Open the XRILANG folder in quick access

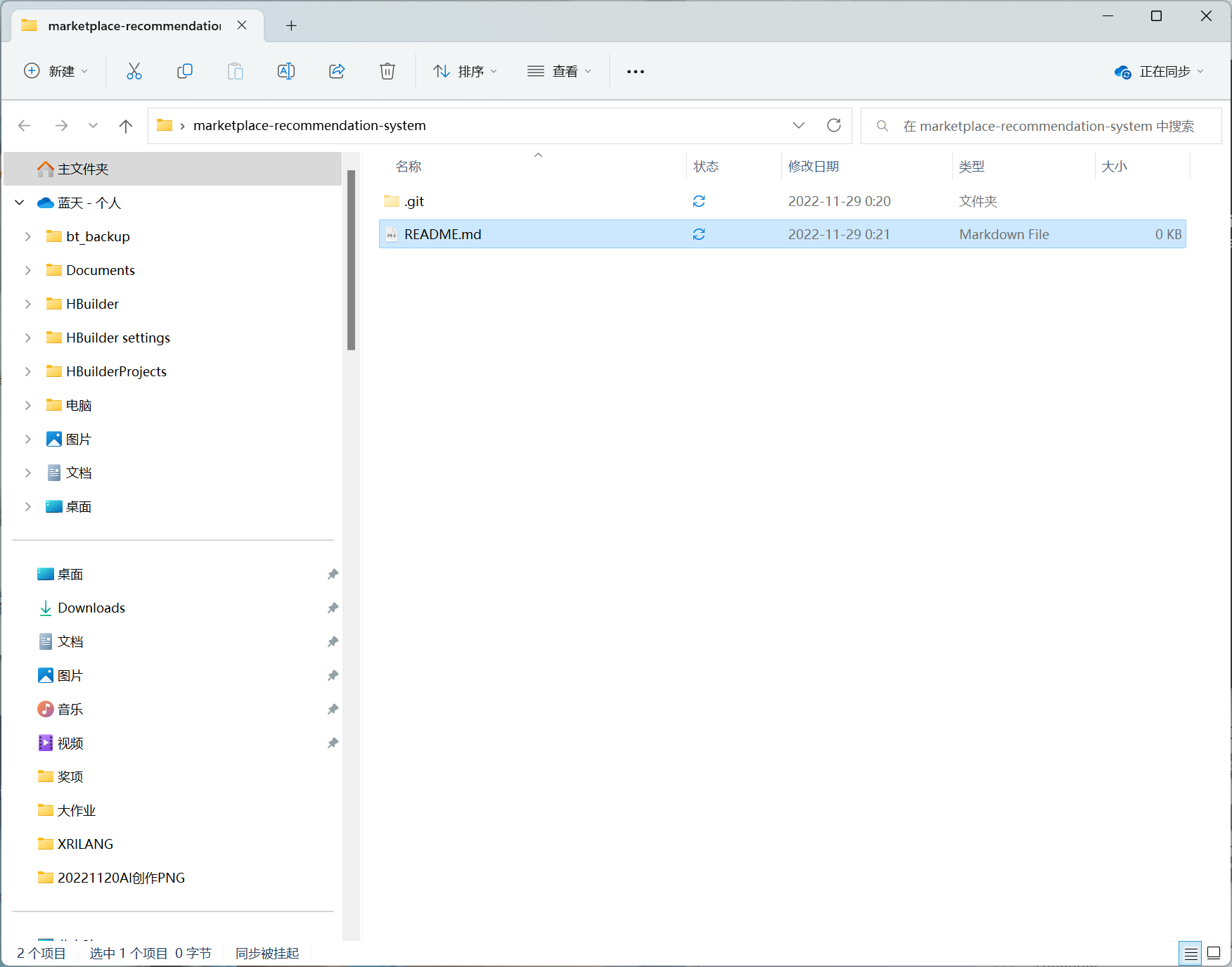pos(85,844)
